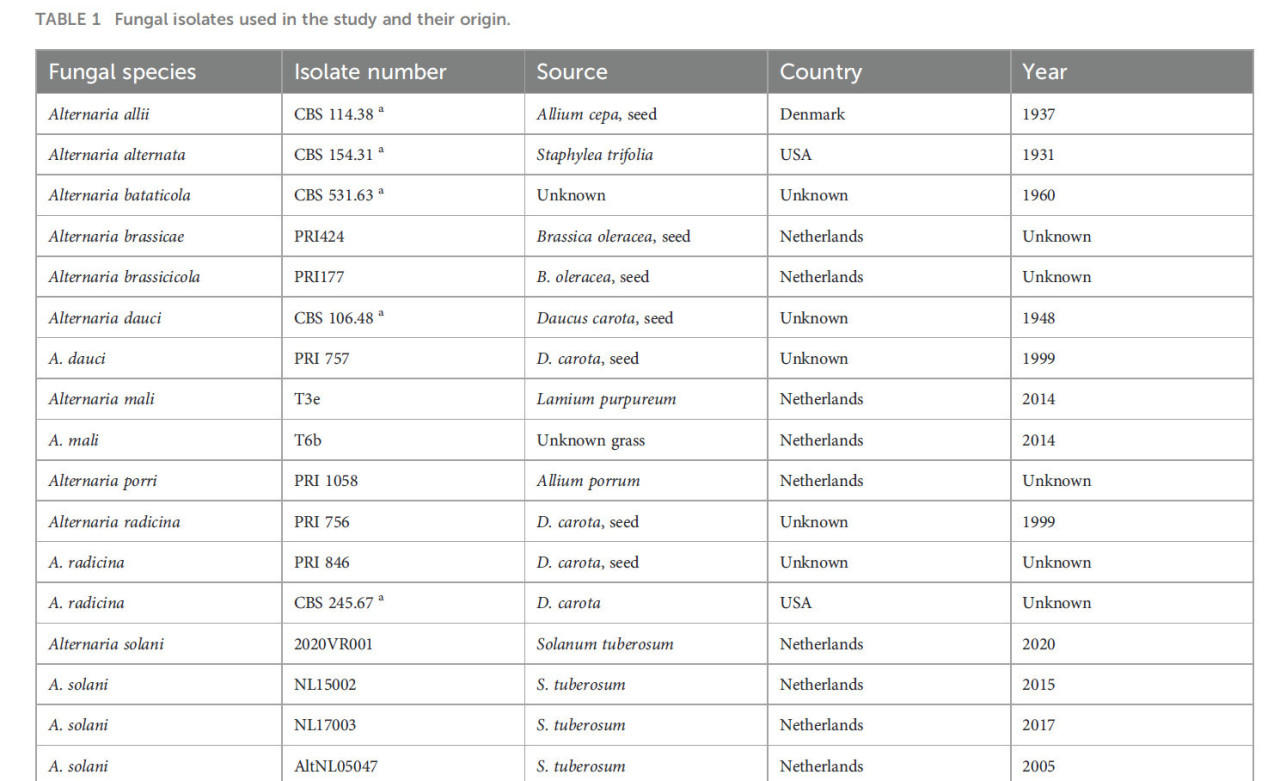Click the Table 1 caption text

pyautogui.click(x=272, y=19)
